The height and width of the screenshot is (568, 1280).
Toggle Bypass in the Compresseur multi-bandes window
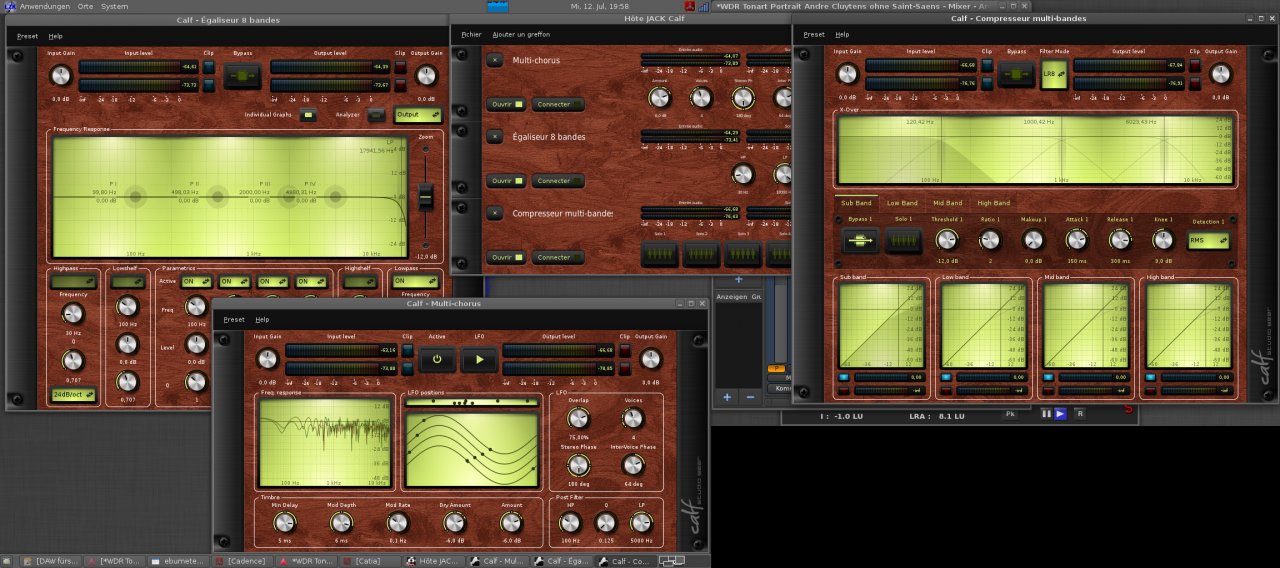coord(1017,74)
